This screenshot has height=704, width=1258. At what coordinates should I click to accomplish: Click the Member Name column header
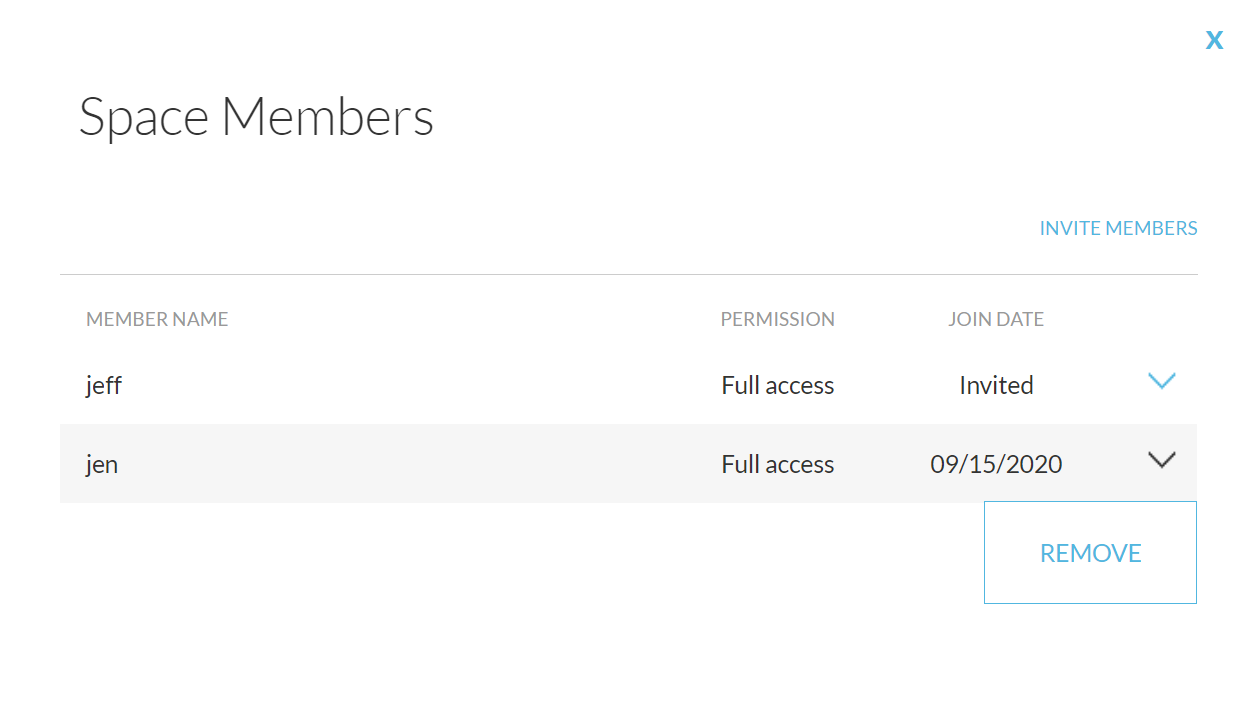click(x=157, y=319)
